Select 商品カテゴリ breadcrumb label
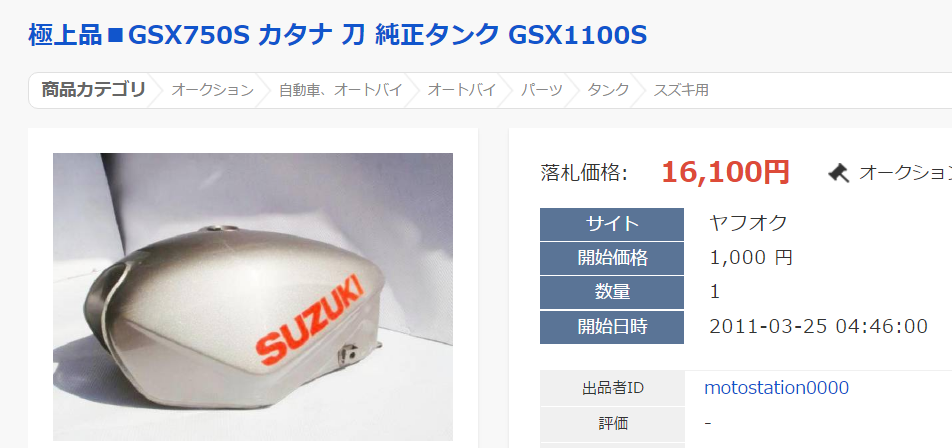This screenshot has width=952, height=448. tap(94, 90)
